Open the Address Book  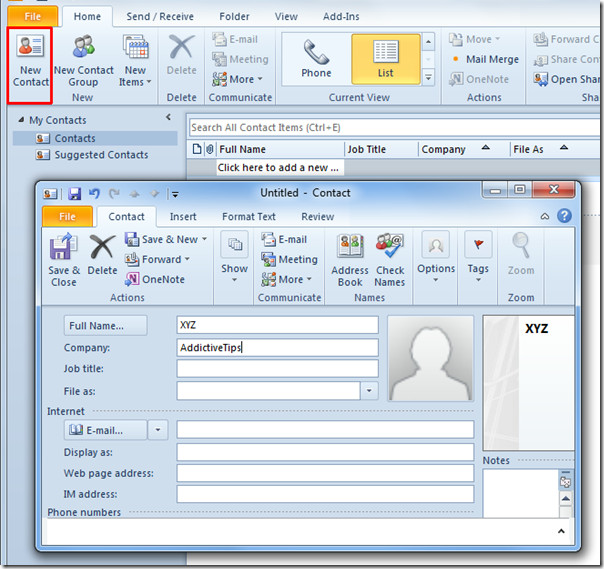click(350, 260)
